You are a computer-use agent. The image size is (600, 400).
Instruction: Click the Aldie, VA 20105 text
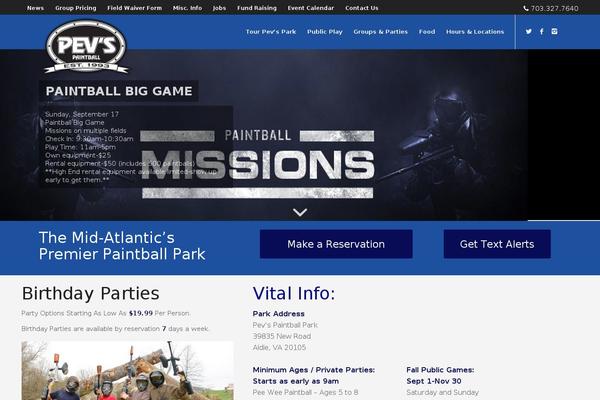coord(279,348)
